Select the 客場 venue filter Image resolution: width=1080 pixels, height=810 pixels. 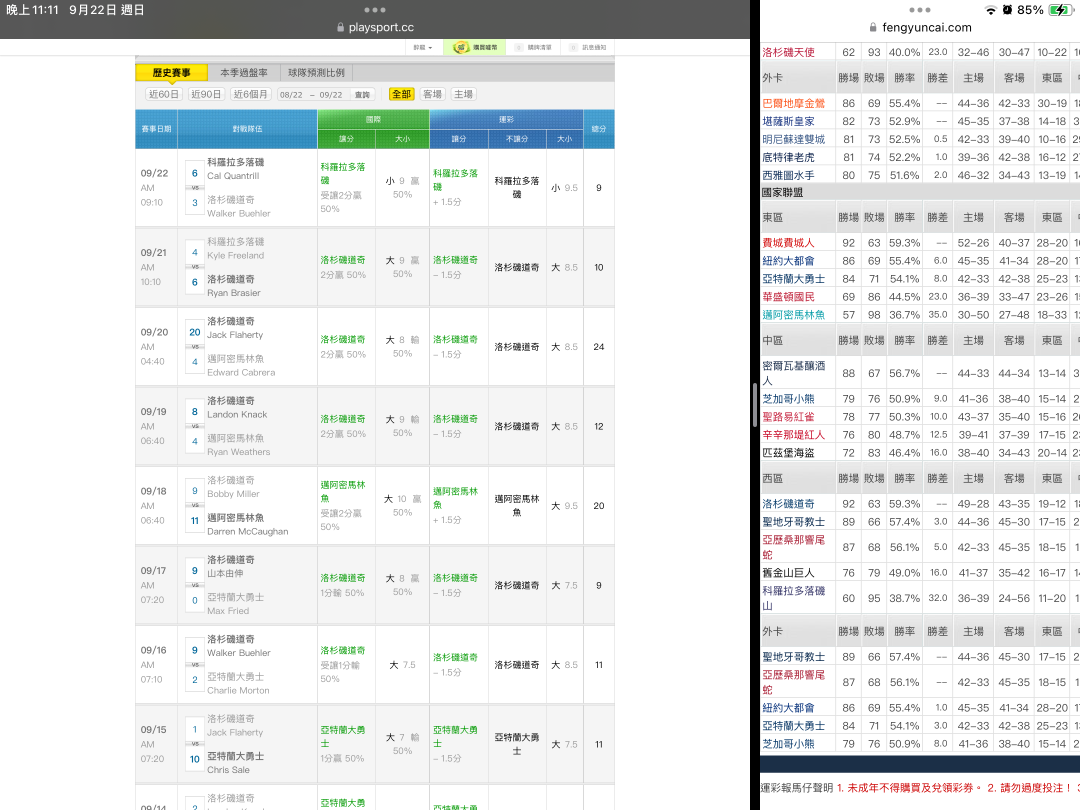(x=433, y=94)
